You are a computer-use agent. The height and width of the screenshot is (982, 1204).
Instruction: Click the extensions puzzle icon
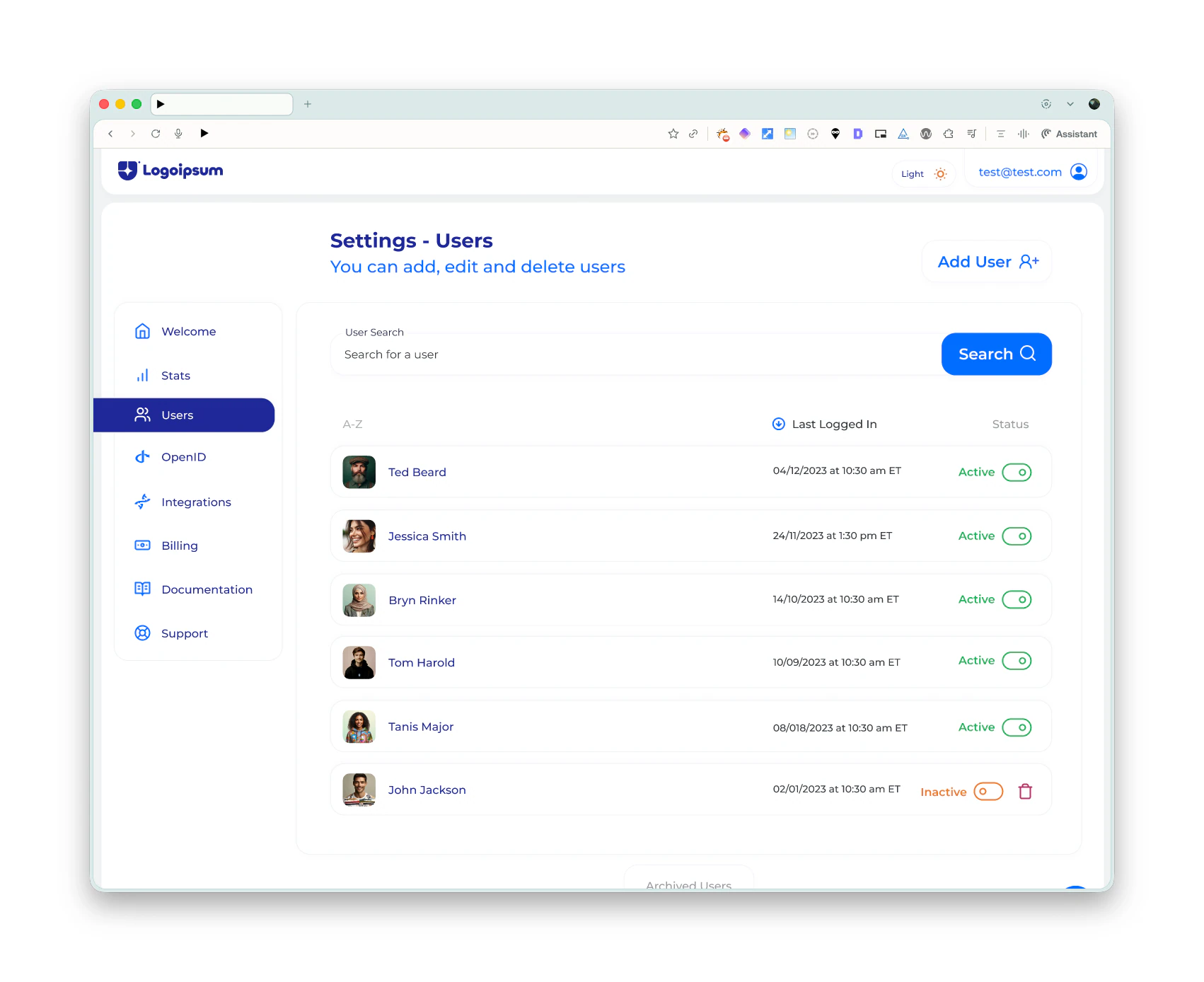point(949,134)
